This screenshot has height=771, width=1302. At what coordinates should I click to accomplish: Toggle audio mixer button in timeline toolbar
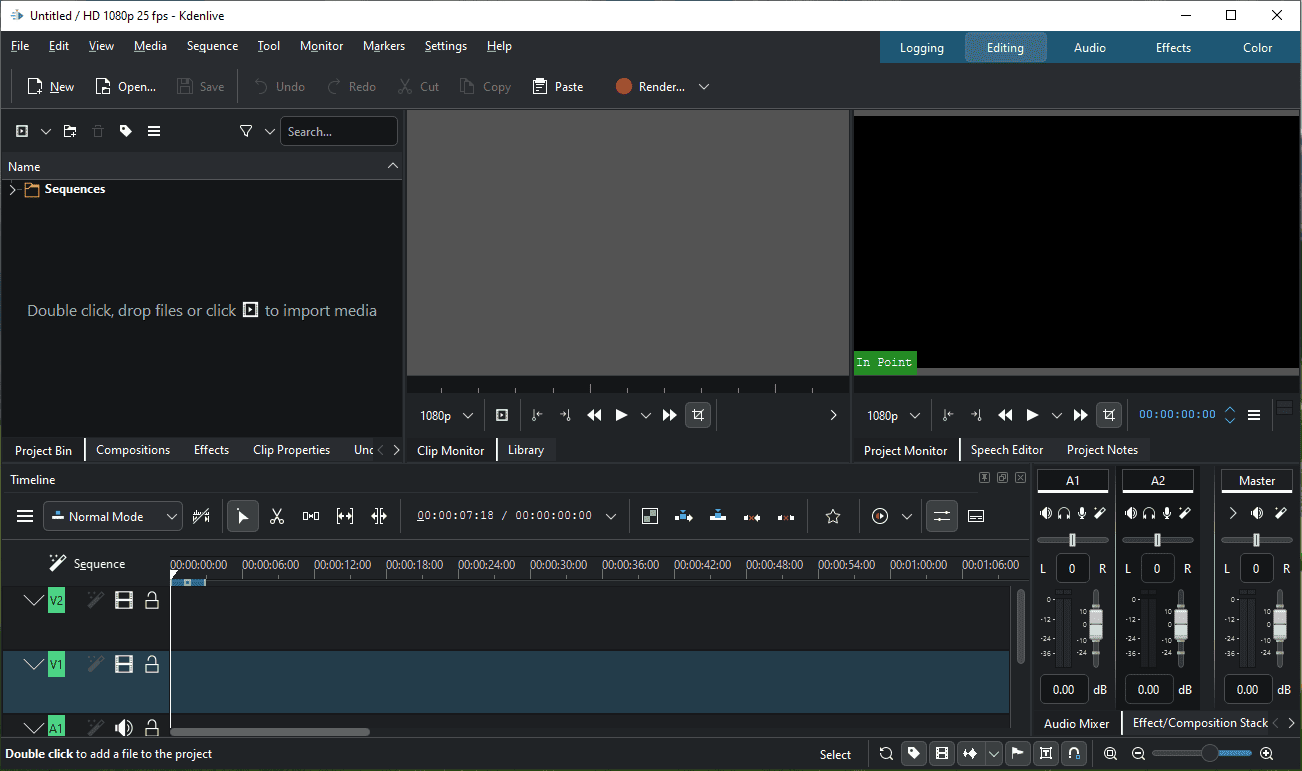pyautogui.click(x=941, y=516)
